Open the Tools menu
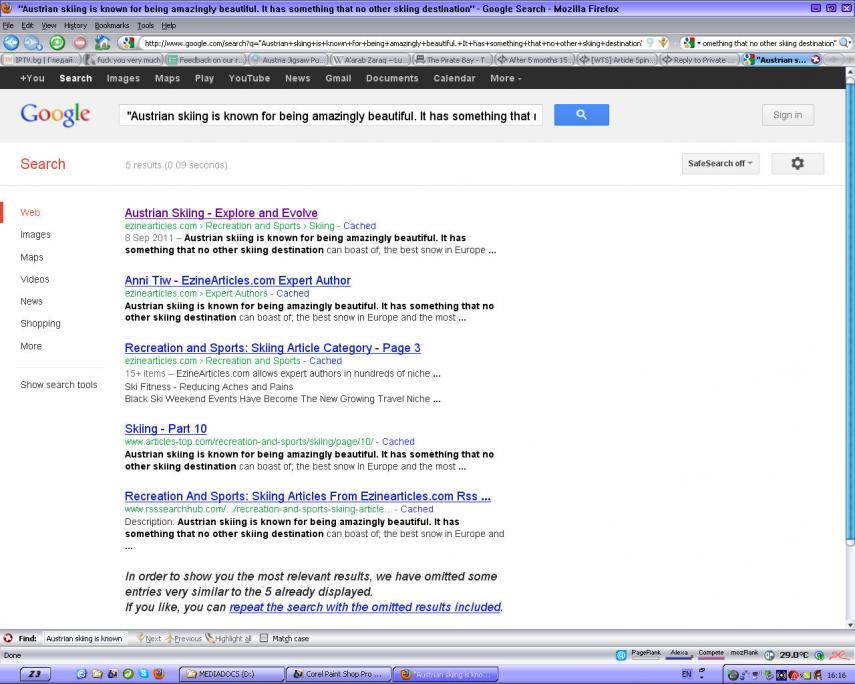This screenshot has width=855, height=684. pos(145,25)
